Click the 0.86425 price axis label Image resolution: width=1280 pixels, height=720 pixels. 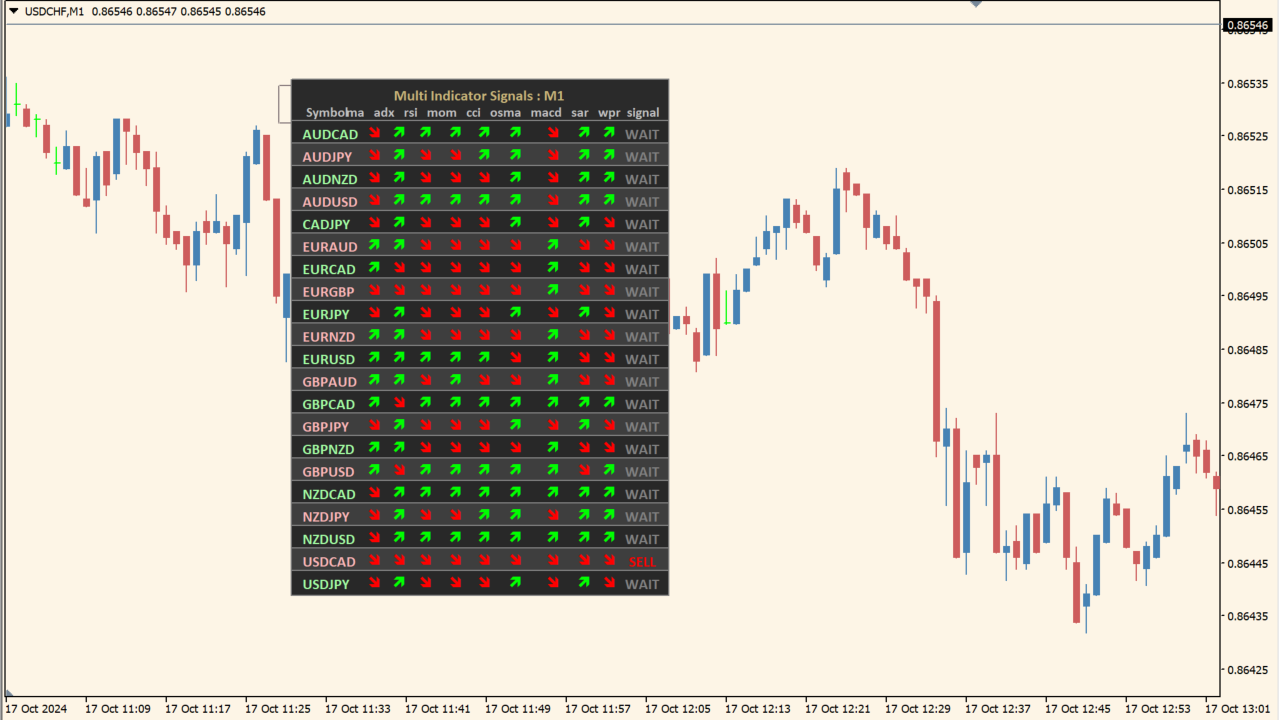tap(1247, 670)
